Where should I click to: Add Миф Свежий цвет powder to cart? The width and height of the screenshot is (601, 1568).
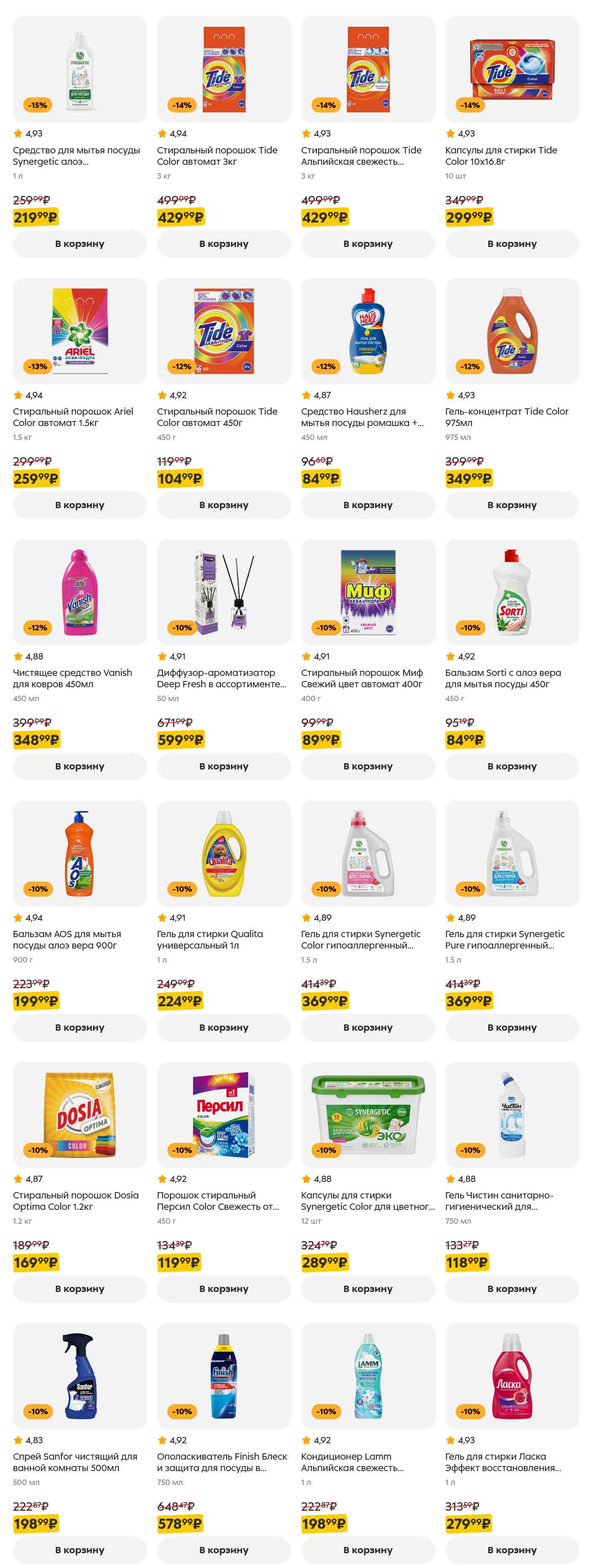click(368, 766)
